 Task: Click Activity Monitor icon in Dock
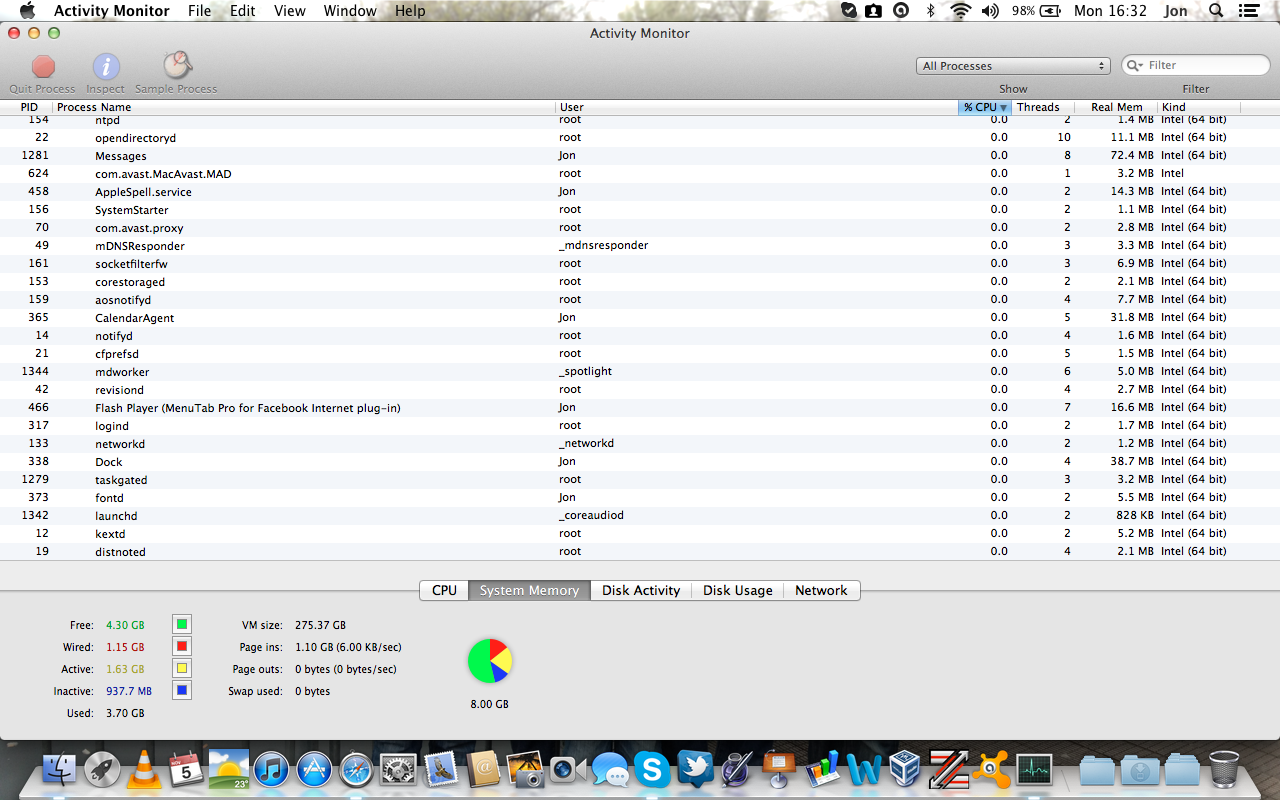1034,769
